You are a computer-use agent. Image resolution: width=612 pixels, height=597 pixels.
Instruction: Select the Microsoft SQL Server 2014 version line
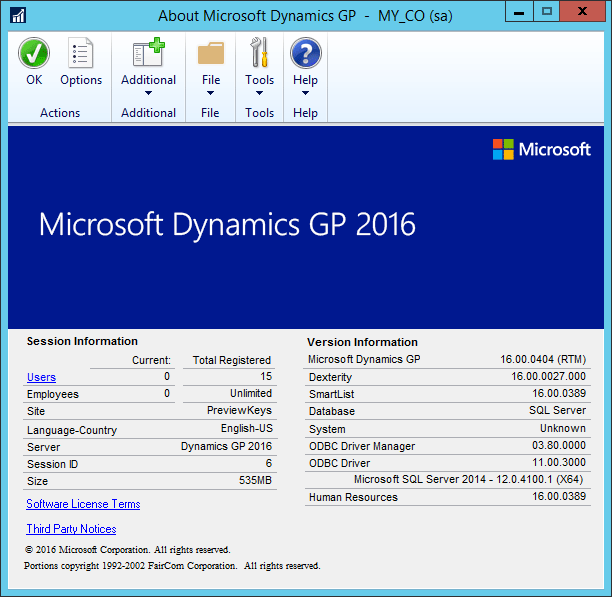(x=468, y=480)
